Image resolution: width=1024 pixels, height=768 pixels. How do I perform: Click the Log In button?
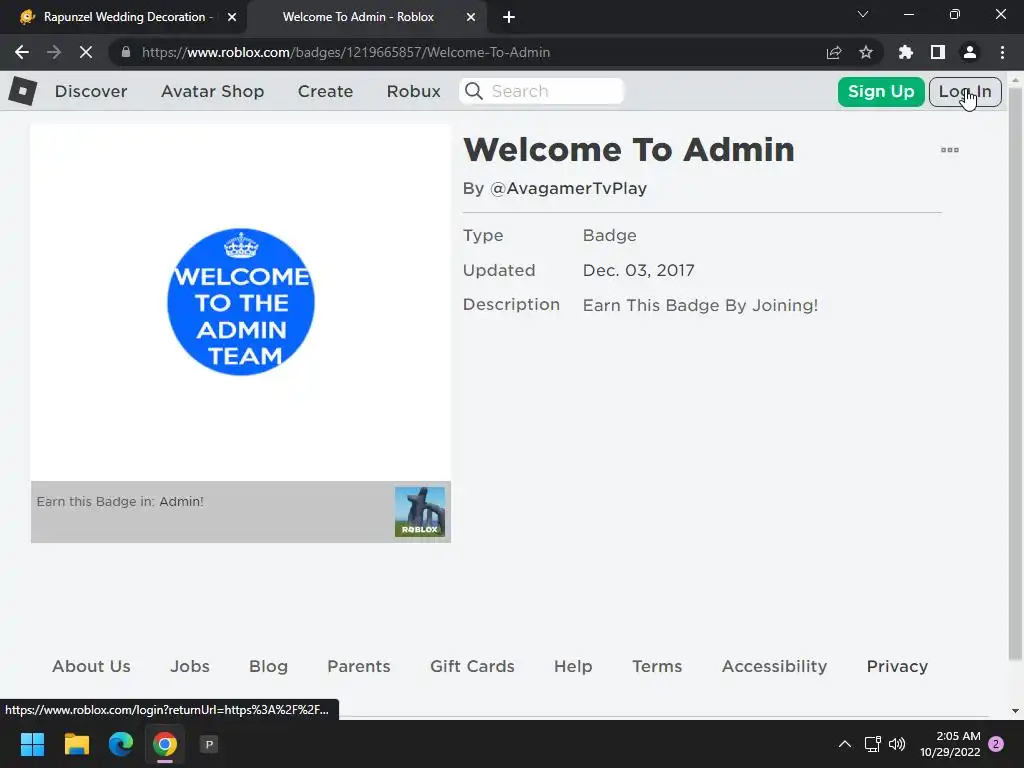click(965, 91)
